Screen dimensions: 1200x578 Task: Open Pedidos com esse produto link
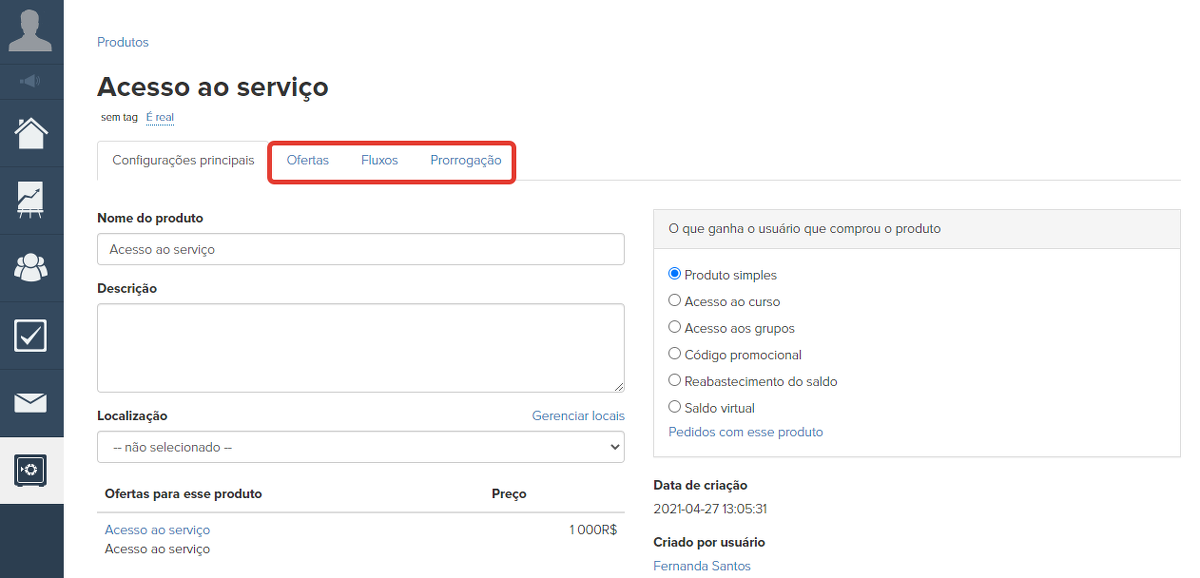point(745,432)
